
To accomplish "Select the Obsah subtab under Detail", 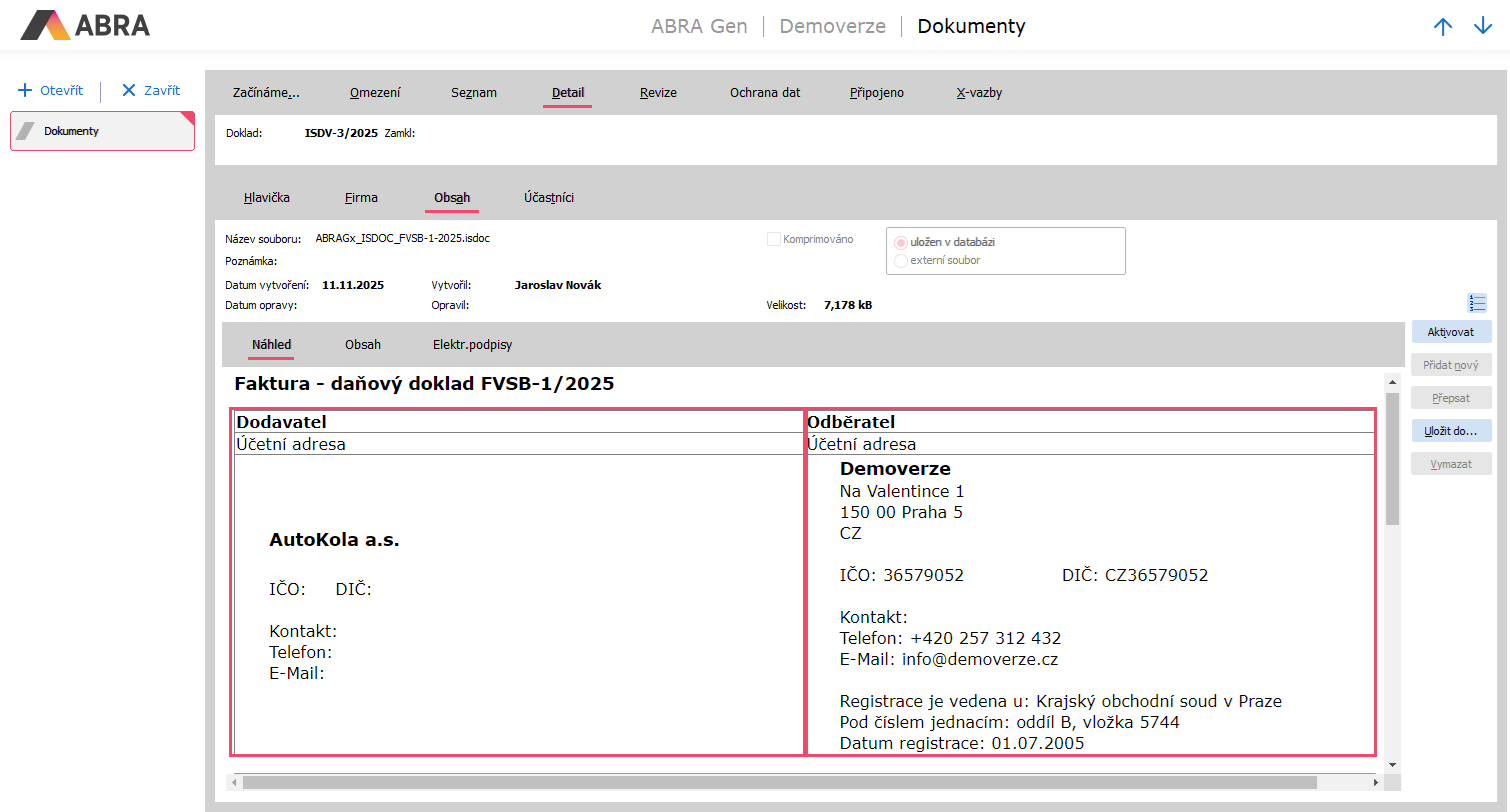I will 452,197.
